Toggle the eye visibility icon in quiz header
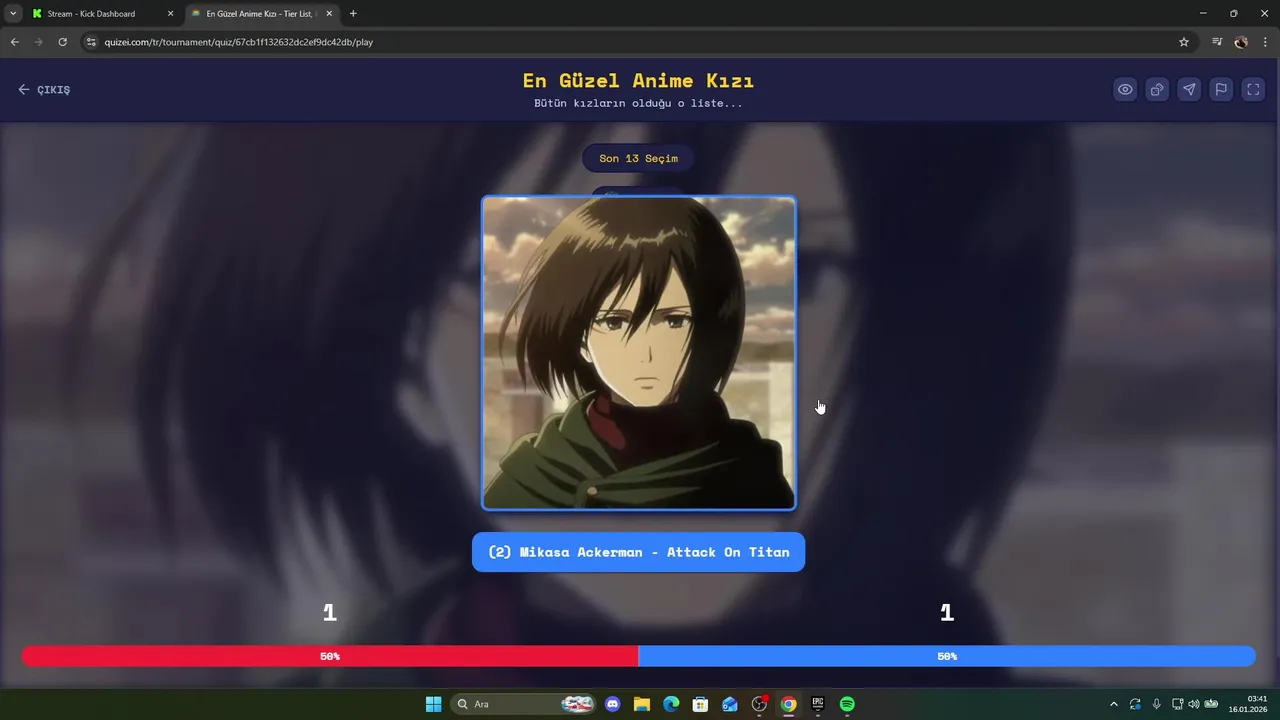Screen dimensions: 1280x720 pos(1125,89)
